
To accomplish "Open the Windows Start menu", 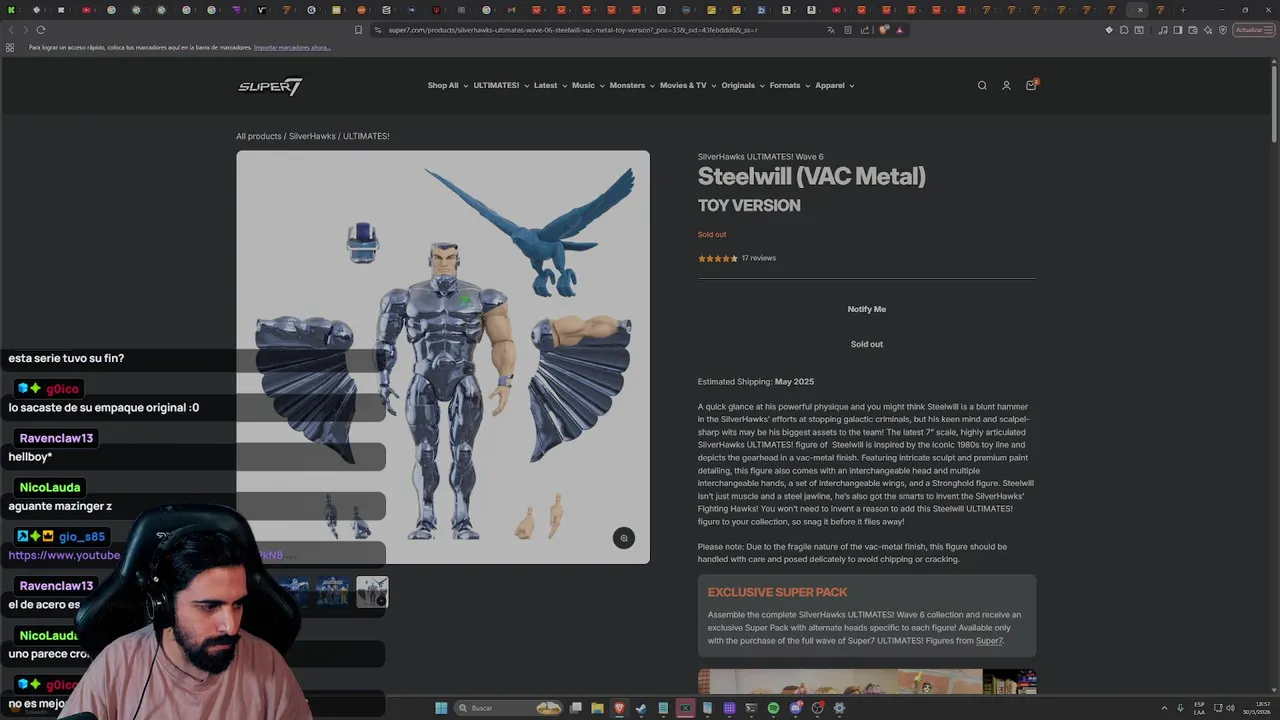I will point(441,708).
